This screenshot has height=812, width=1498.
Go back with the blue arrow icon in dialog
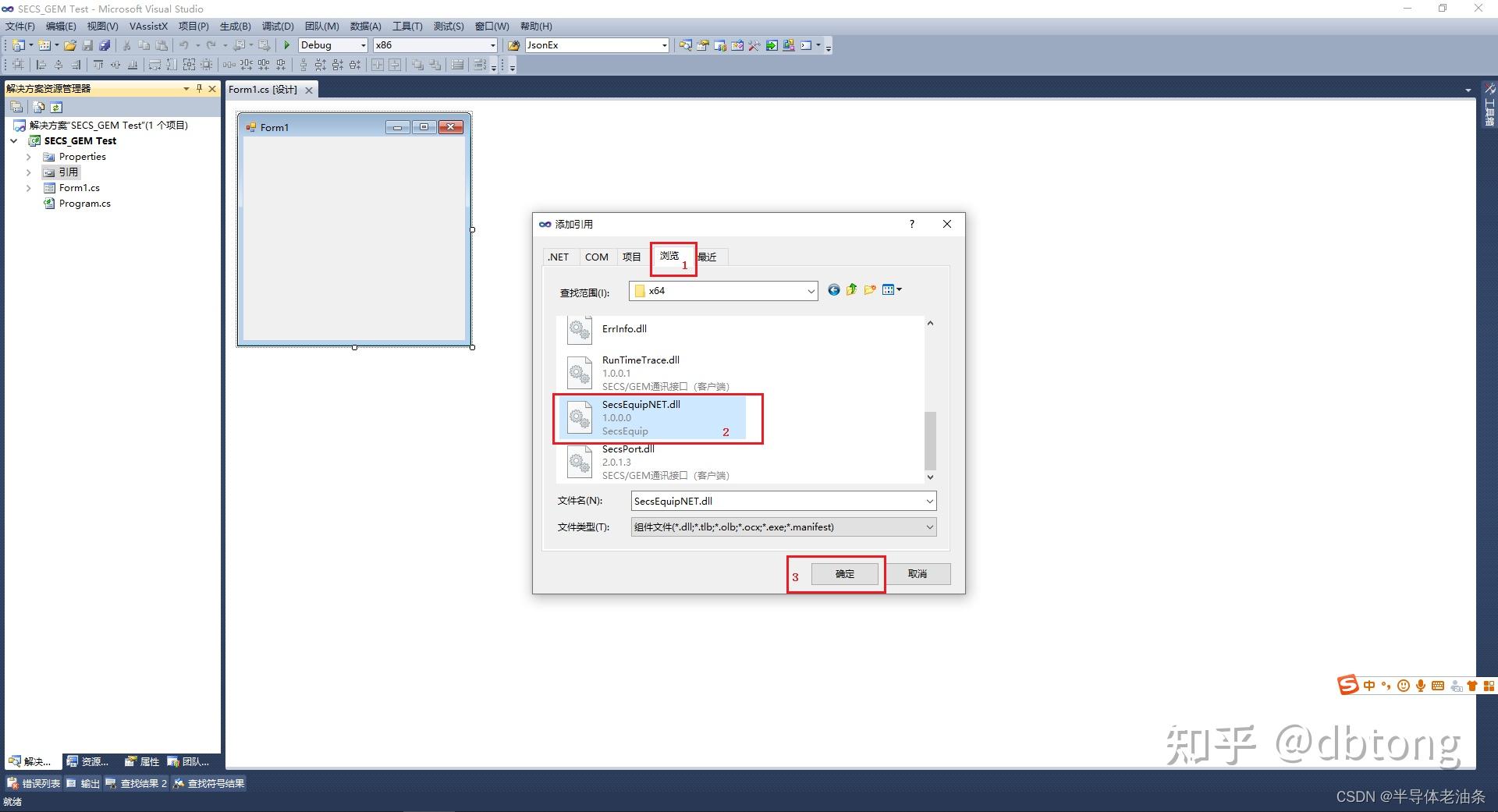[833, 290]
